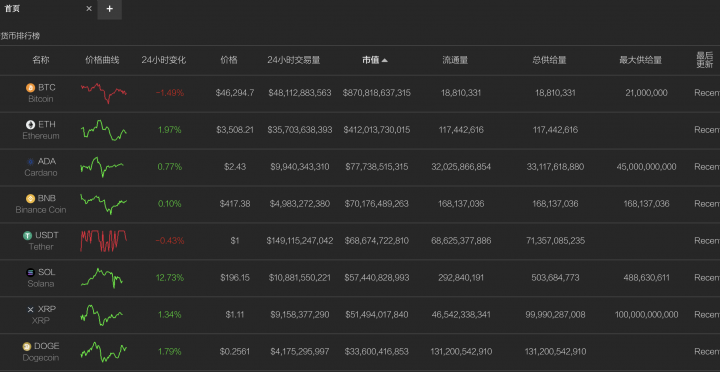Toggle sort arrow on 市值 column
Screen dimensions: 720x372
click(385, 60)
